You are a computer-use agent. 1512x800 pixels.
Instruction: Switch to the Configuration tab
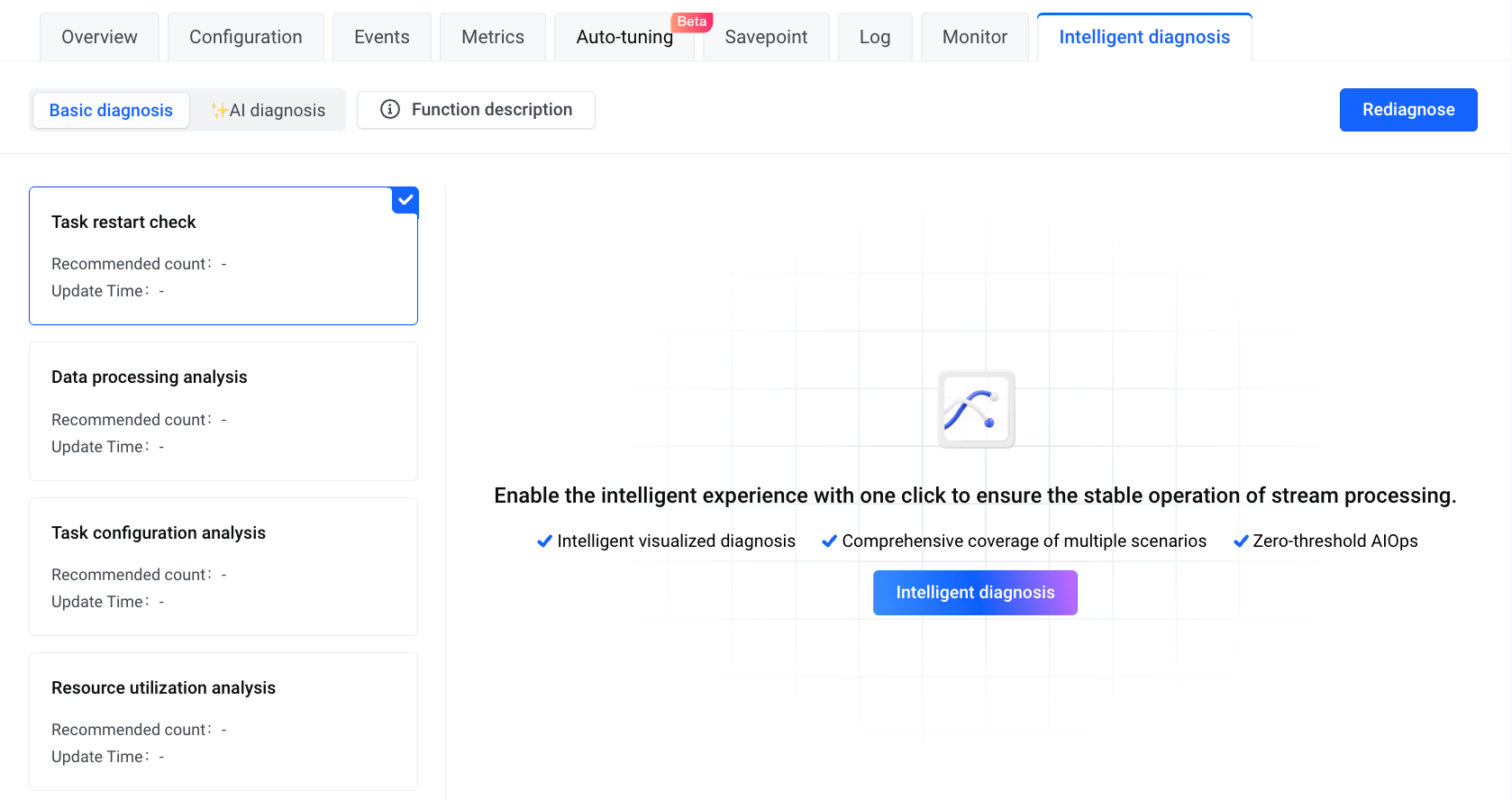click(246, 37)
